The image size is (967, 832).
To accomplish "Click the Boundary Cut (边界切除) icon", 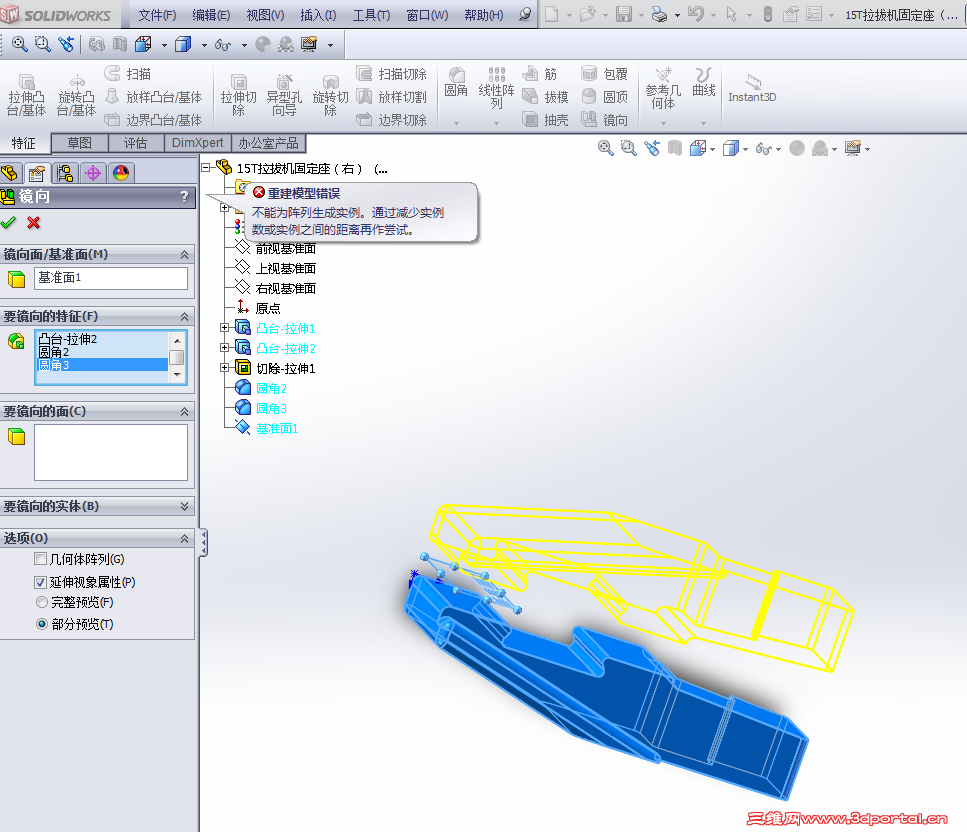I will coord(364,119).
